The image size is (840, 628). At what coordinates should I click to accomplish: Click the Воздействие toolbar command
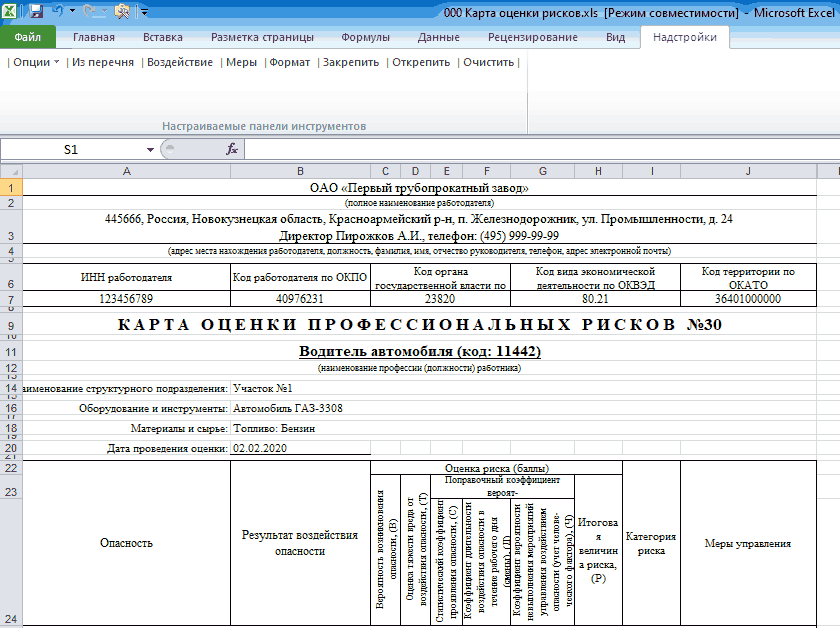tap(180, 62)
